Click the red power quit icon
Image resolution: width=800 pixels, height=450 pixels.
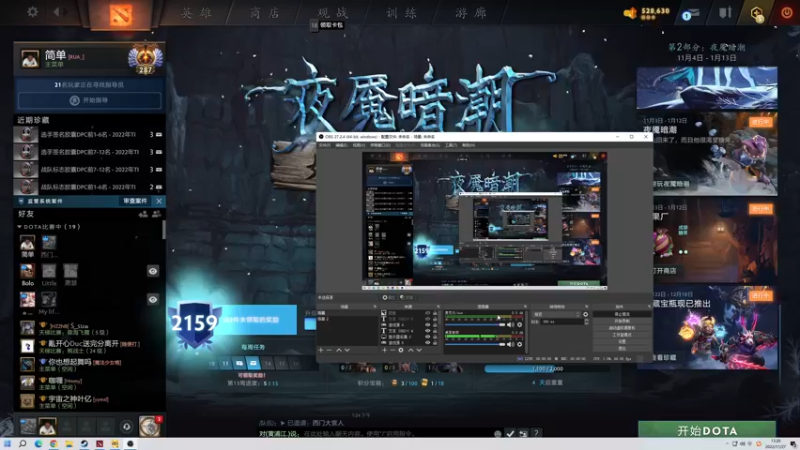787,13
